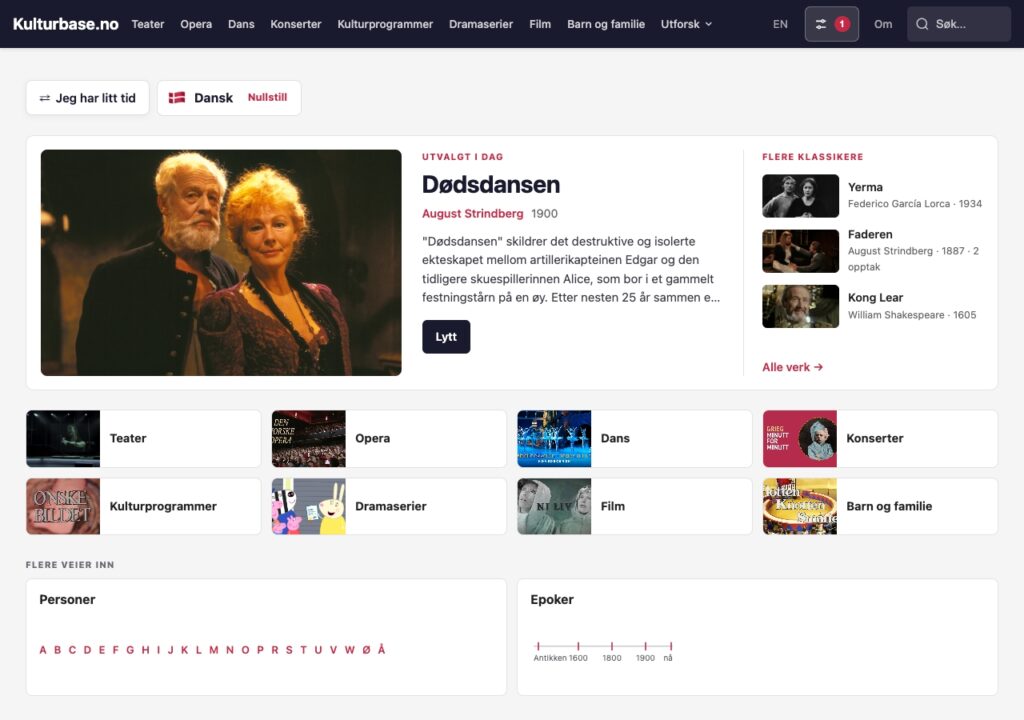Open Barn og familie in navigation bar

(606, 24)
